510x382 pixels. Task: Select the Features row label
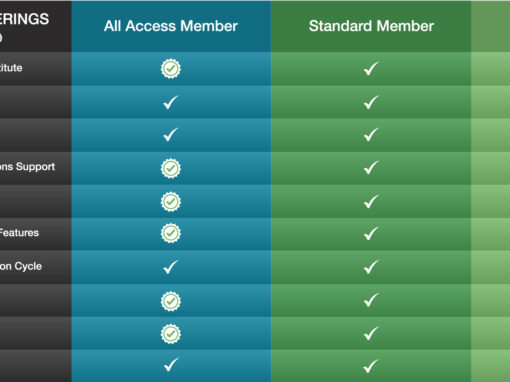pyautogui.click(x=19, y=232)
